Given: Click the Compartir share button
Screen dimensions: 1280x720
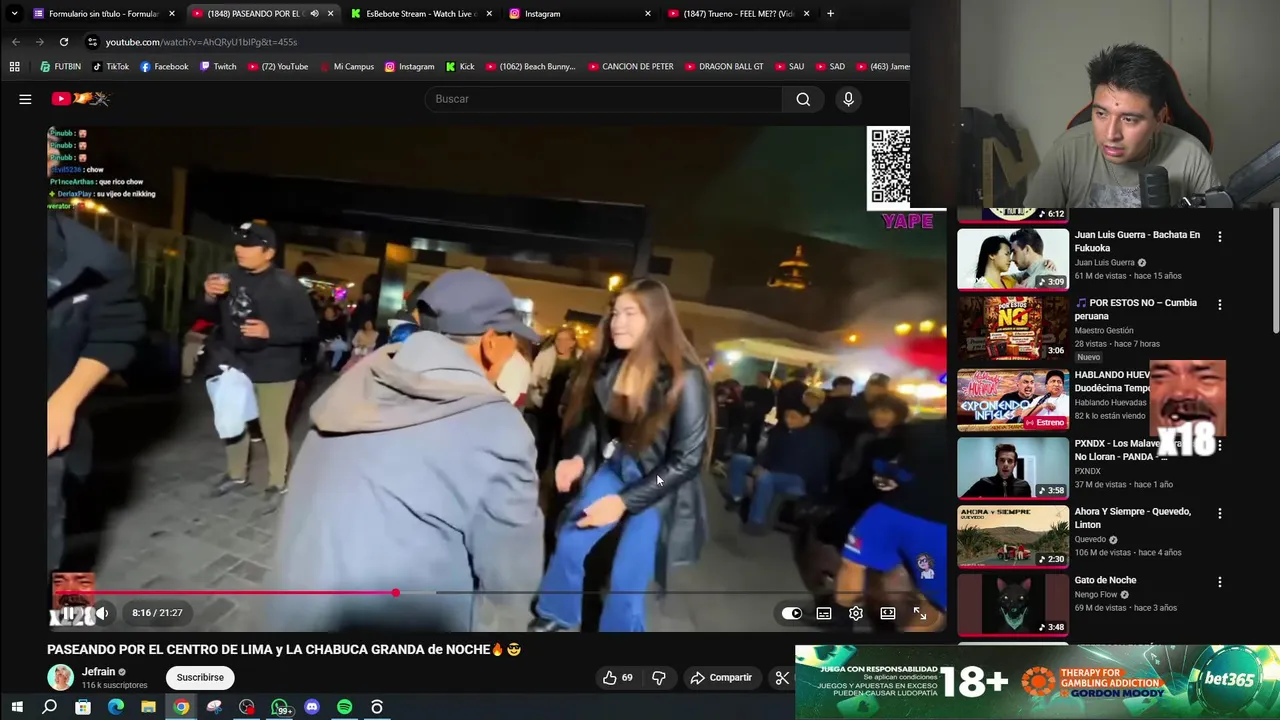Looking at the screenshot, I should coord(720,677).
